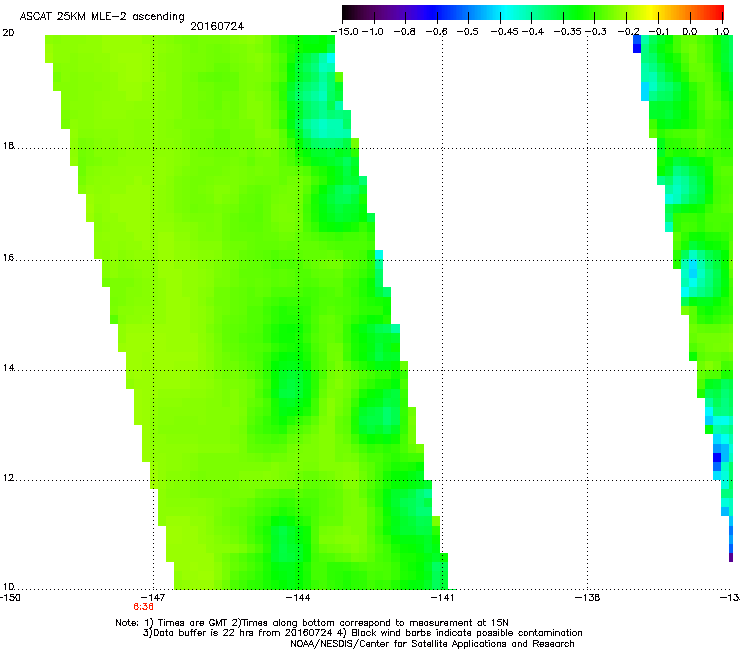Click the latitude label 14

point(8,368)
